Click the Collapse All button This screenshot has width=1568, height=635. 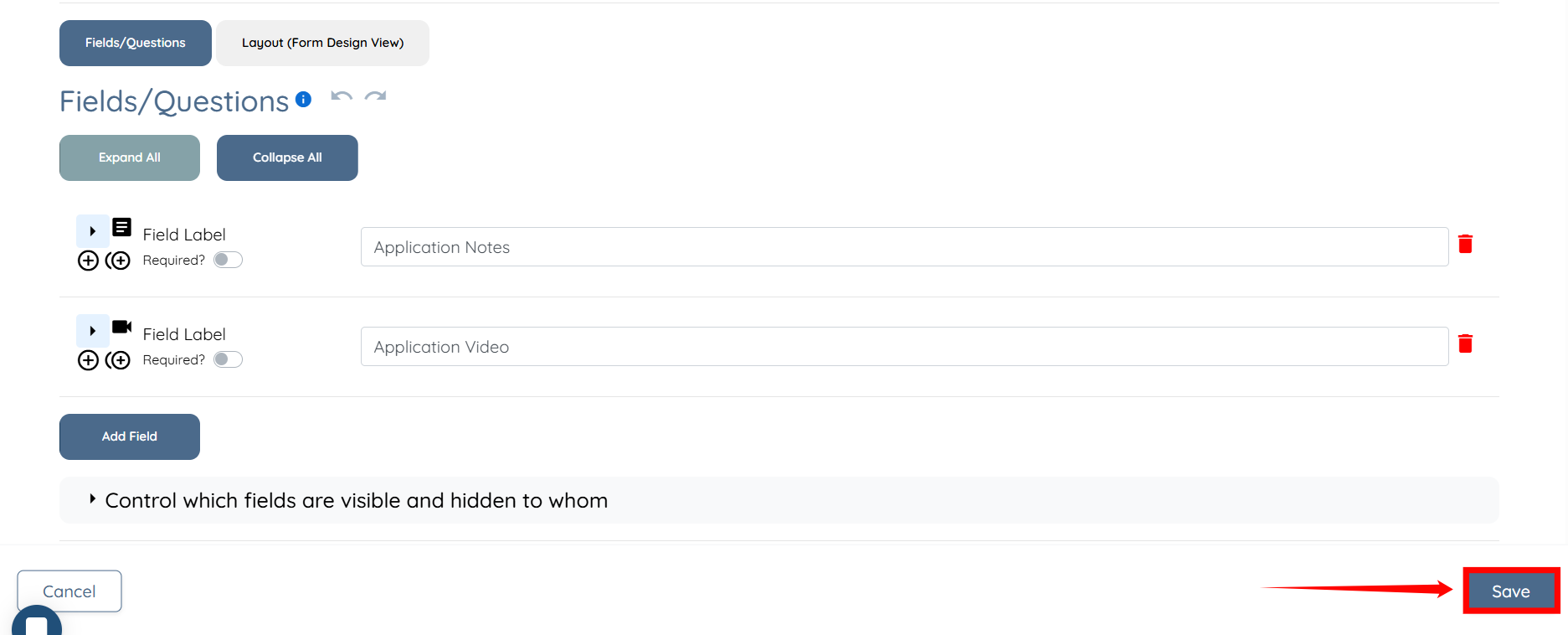[x=287, y=157]
